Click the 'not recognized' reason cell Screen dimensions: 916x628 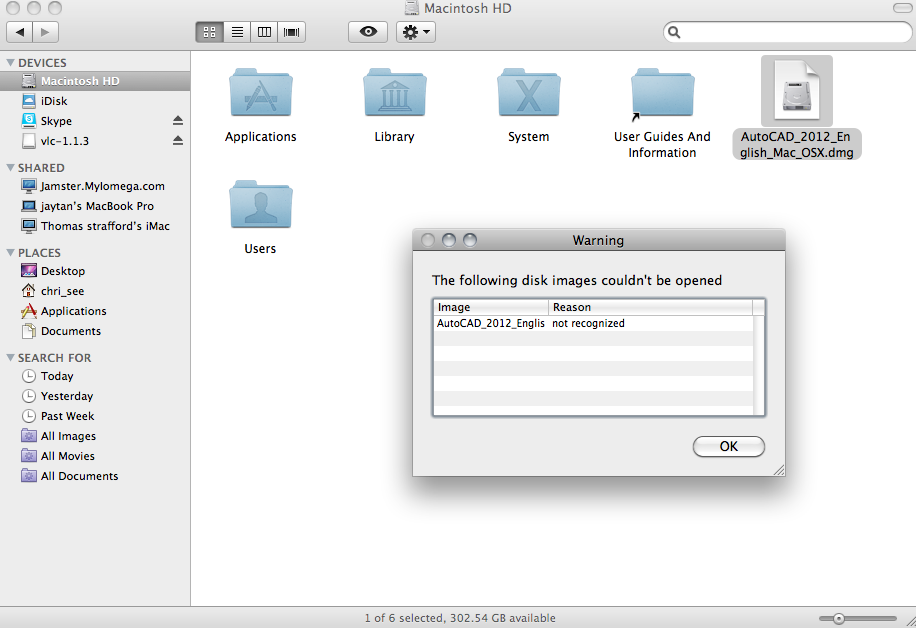(588, 323)
